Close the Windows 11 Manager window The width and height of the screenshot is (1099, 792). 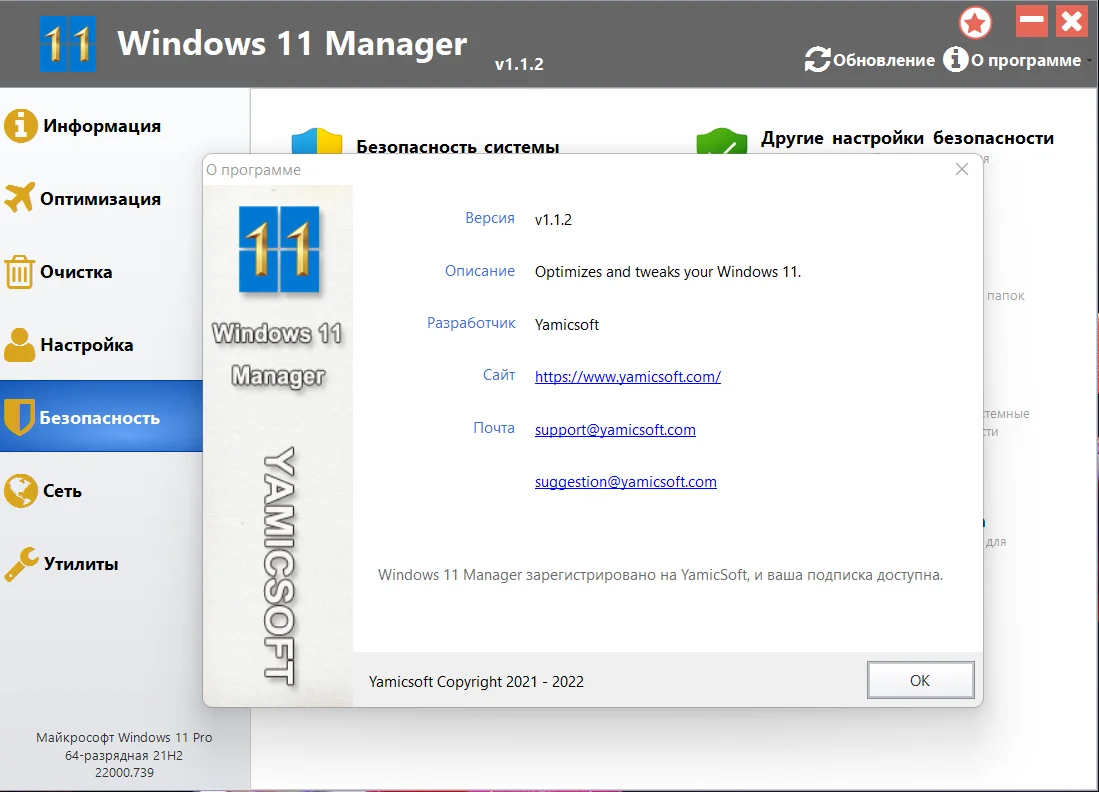(x=1072, y=21)
